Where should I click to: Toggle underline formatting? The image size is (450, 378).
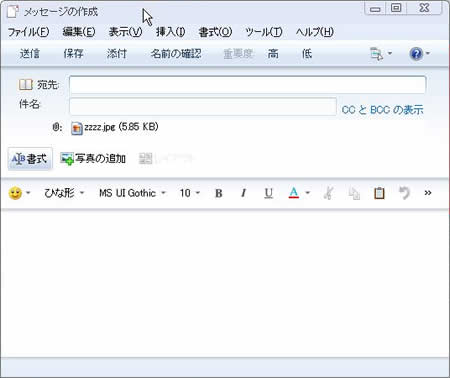click(x=268, y=193)
